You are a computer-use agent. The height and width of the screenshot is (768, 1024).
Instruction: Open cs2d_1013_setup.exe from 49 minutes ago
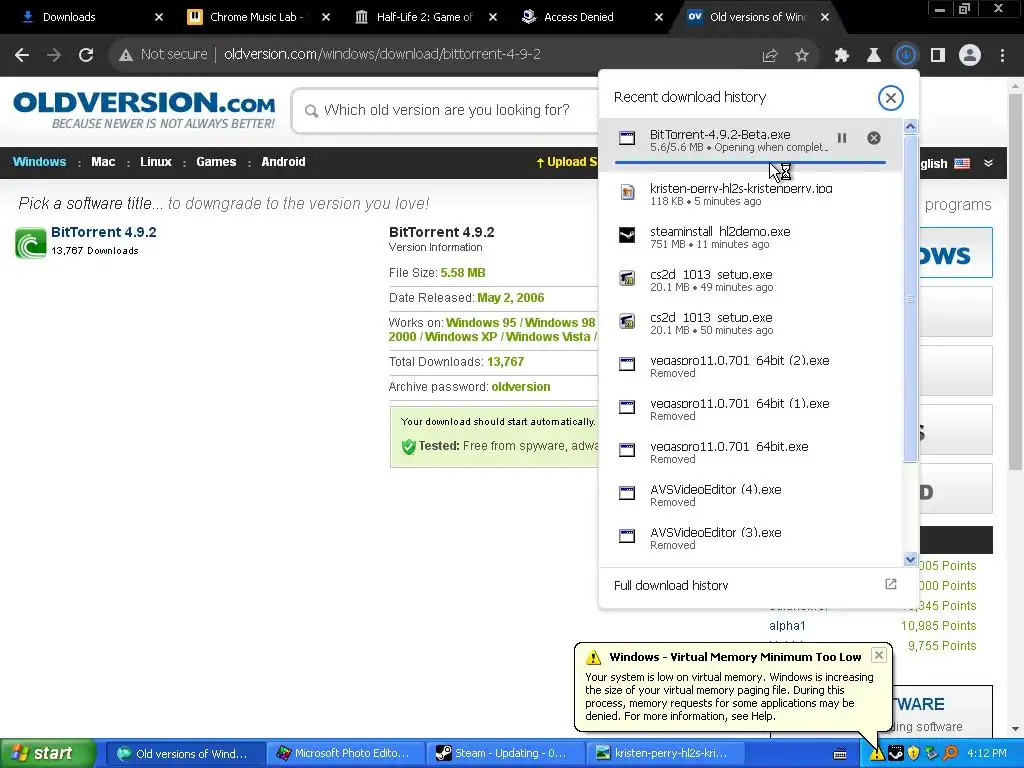(x=750, y=280)
